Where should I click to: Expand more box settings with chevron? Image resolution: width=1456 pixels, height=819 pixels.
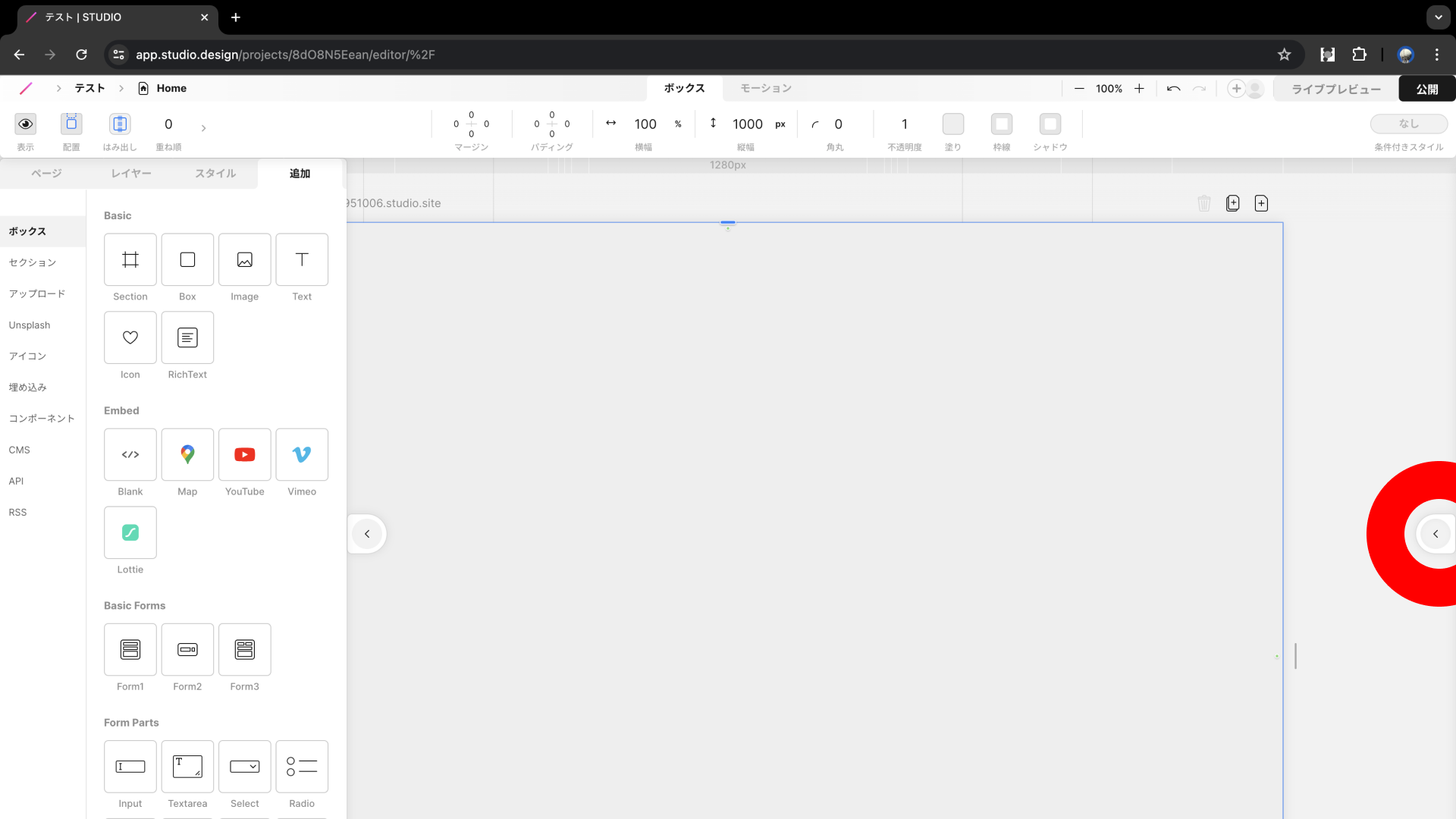click(x=203, y=128)
